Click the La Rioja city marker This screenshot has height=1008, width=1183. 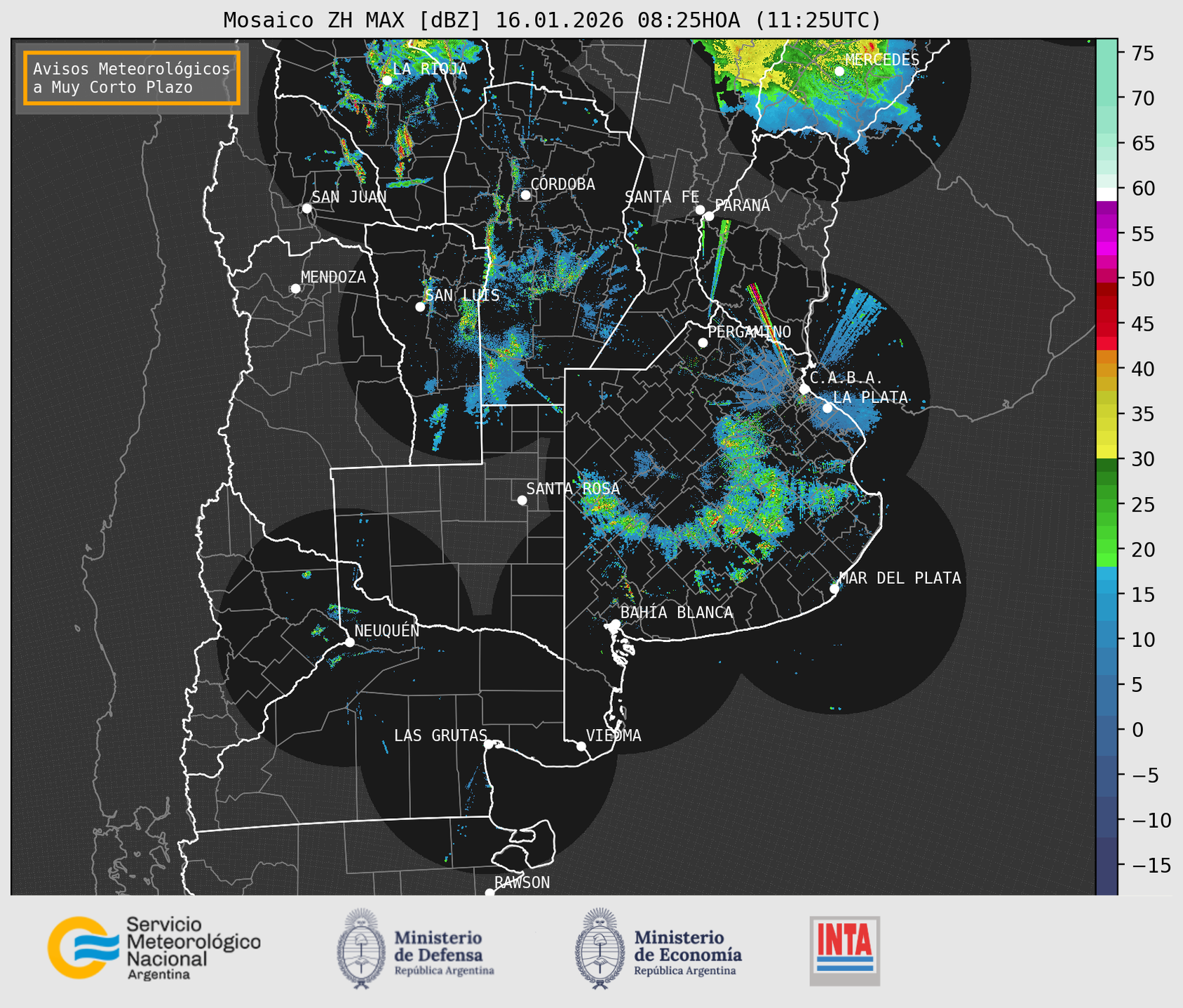point(387,81)
